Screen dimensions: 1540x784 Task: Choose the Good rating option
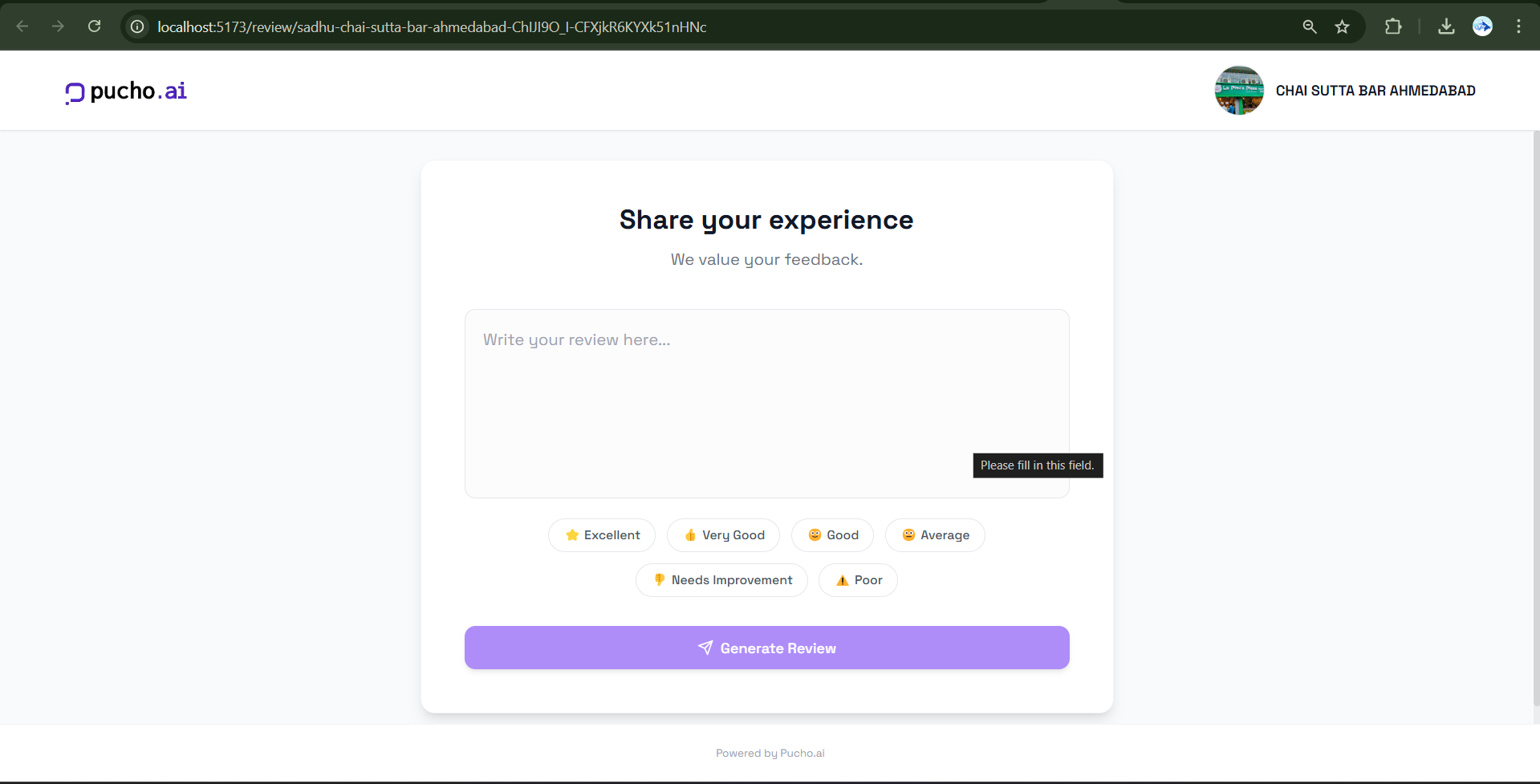coord(832,535)
